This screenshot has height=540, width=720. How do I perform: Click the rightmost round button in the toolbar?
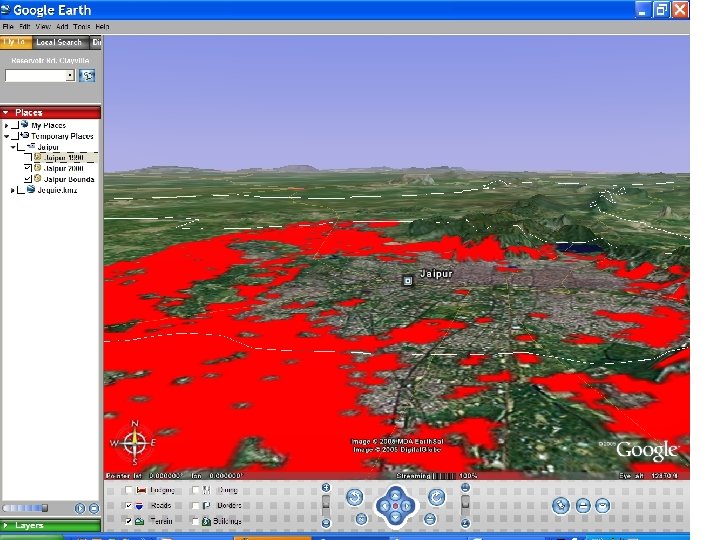(x=603, y=506)
